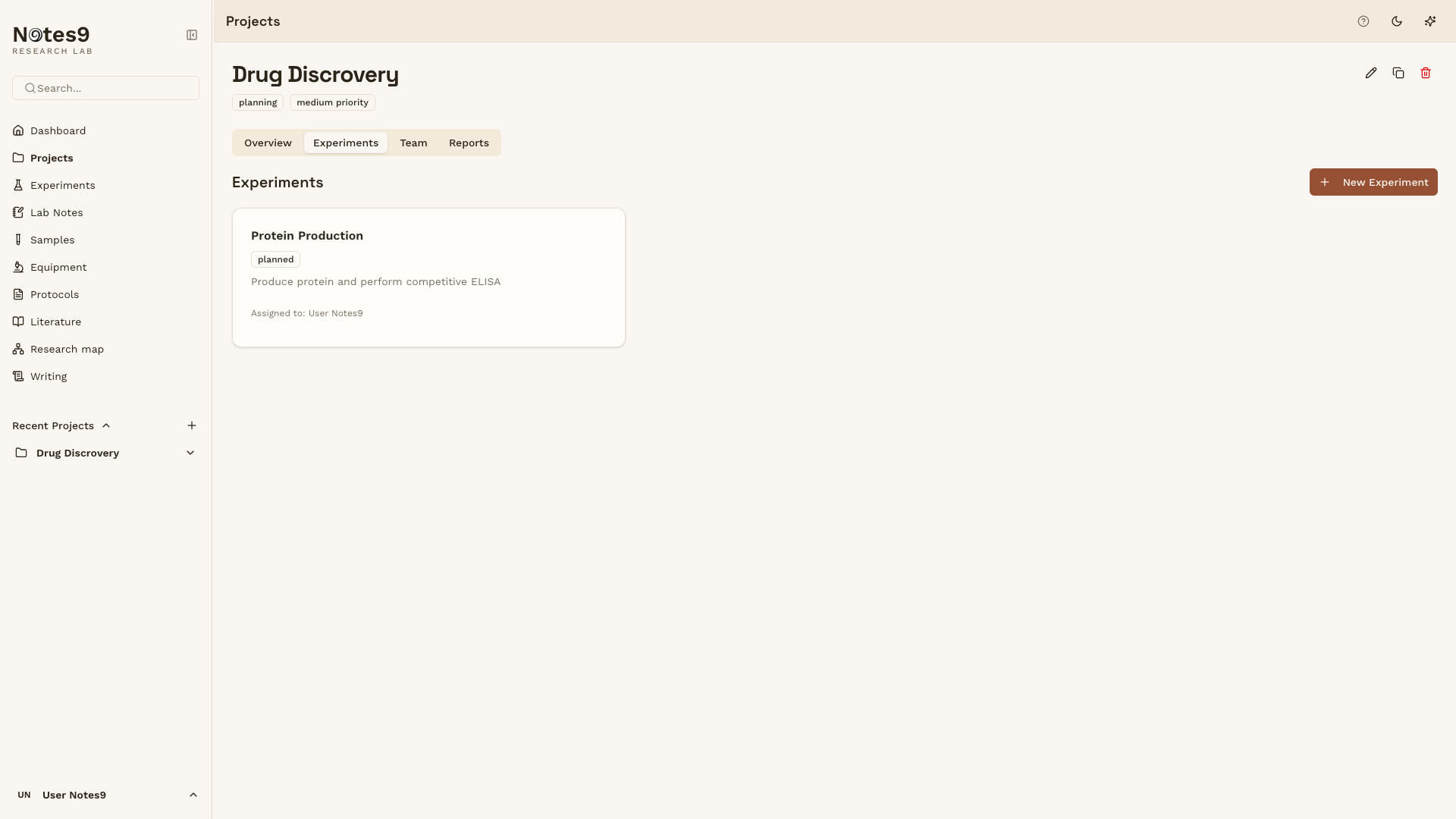Open the Protein Production experiment card

pos(428,277)
